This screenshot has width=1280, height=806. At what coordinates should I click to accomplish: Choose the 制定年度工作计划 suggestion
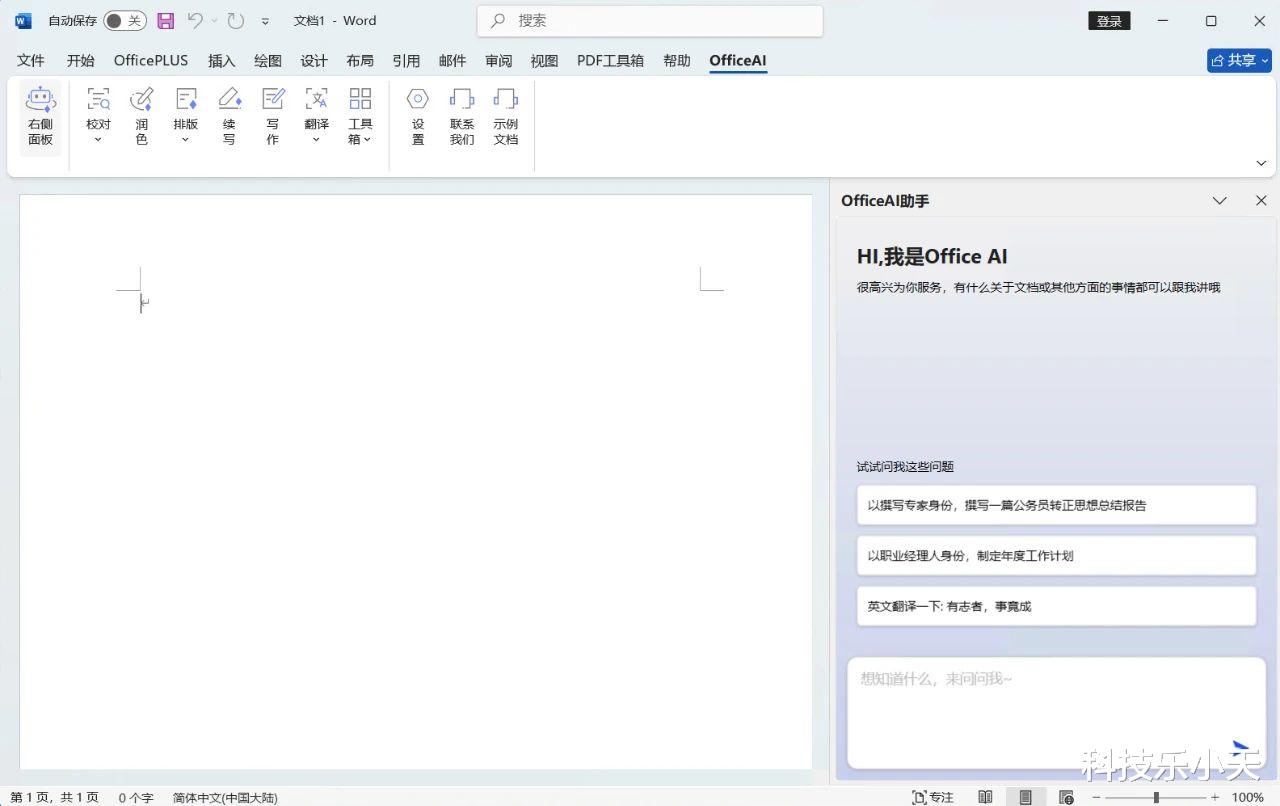pos(1056,555)
